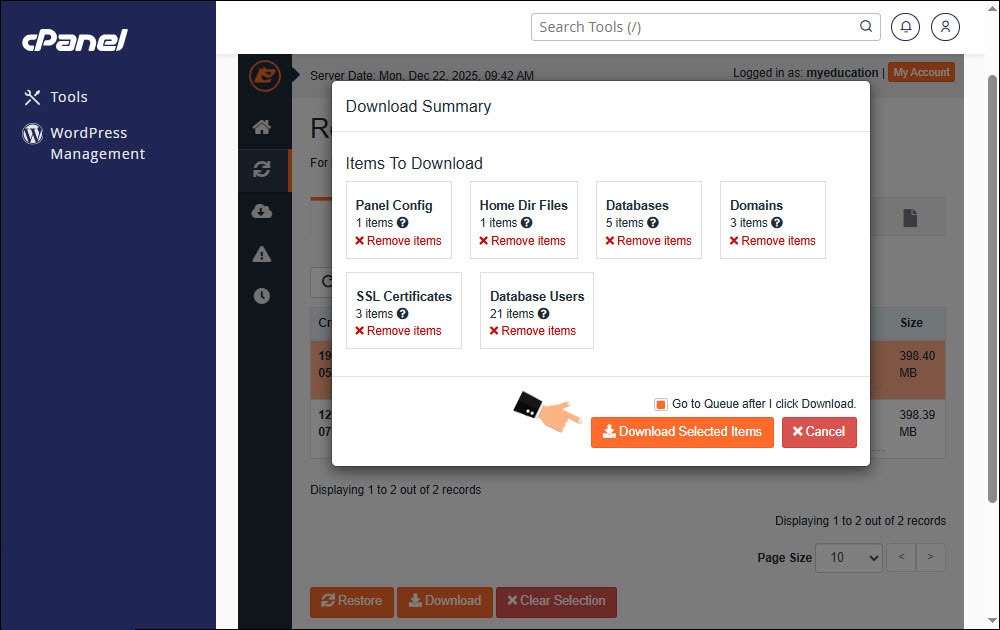Remove items from Panel Config
The width and height of the screenshot is (1000, 630).
pyautogui.click(x=398, y=241)
